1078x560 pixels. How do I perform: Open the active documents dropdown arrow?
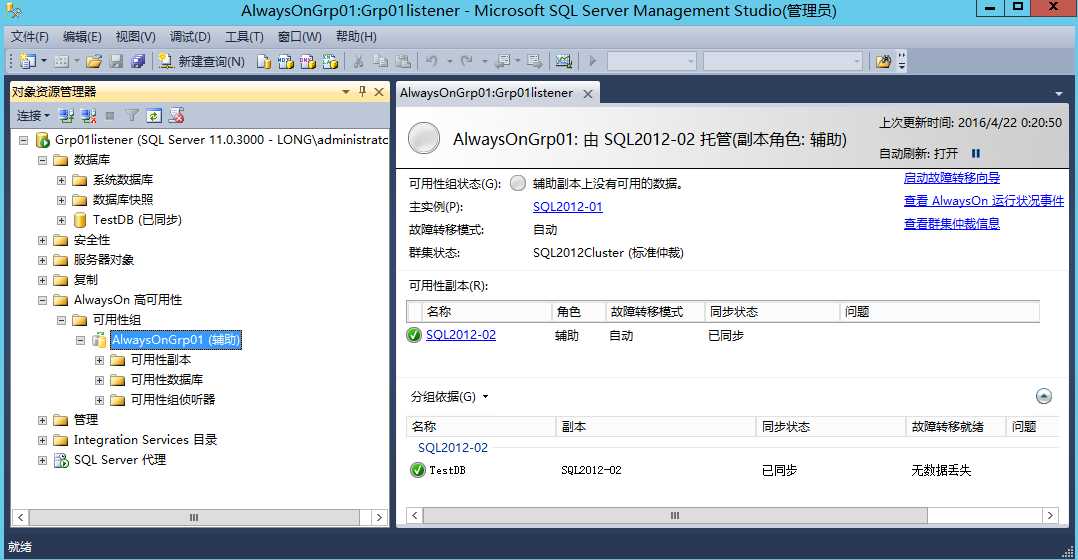pyautogui.click(x=1058, y=93)
